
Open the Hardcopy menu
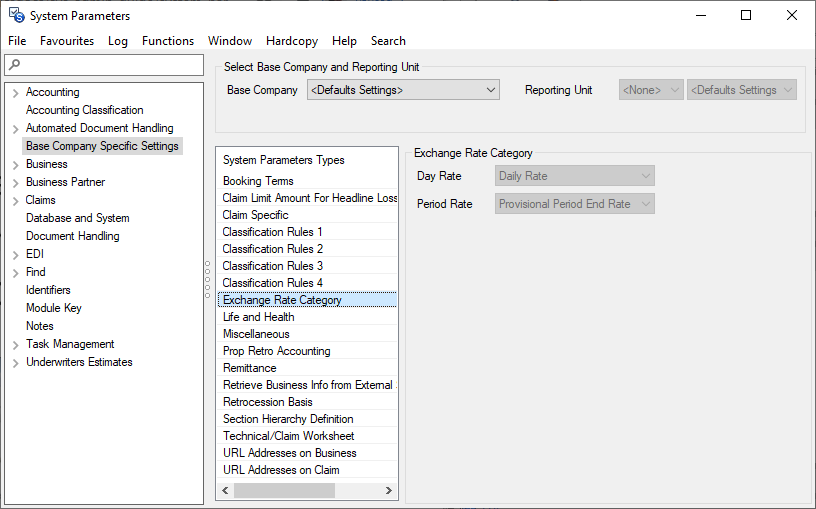pos(292,41)
